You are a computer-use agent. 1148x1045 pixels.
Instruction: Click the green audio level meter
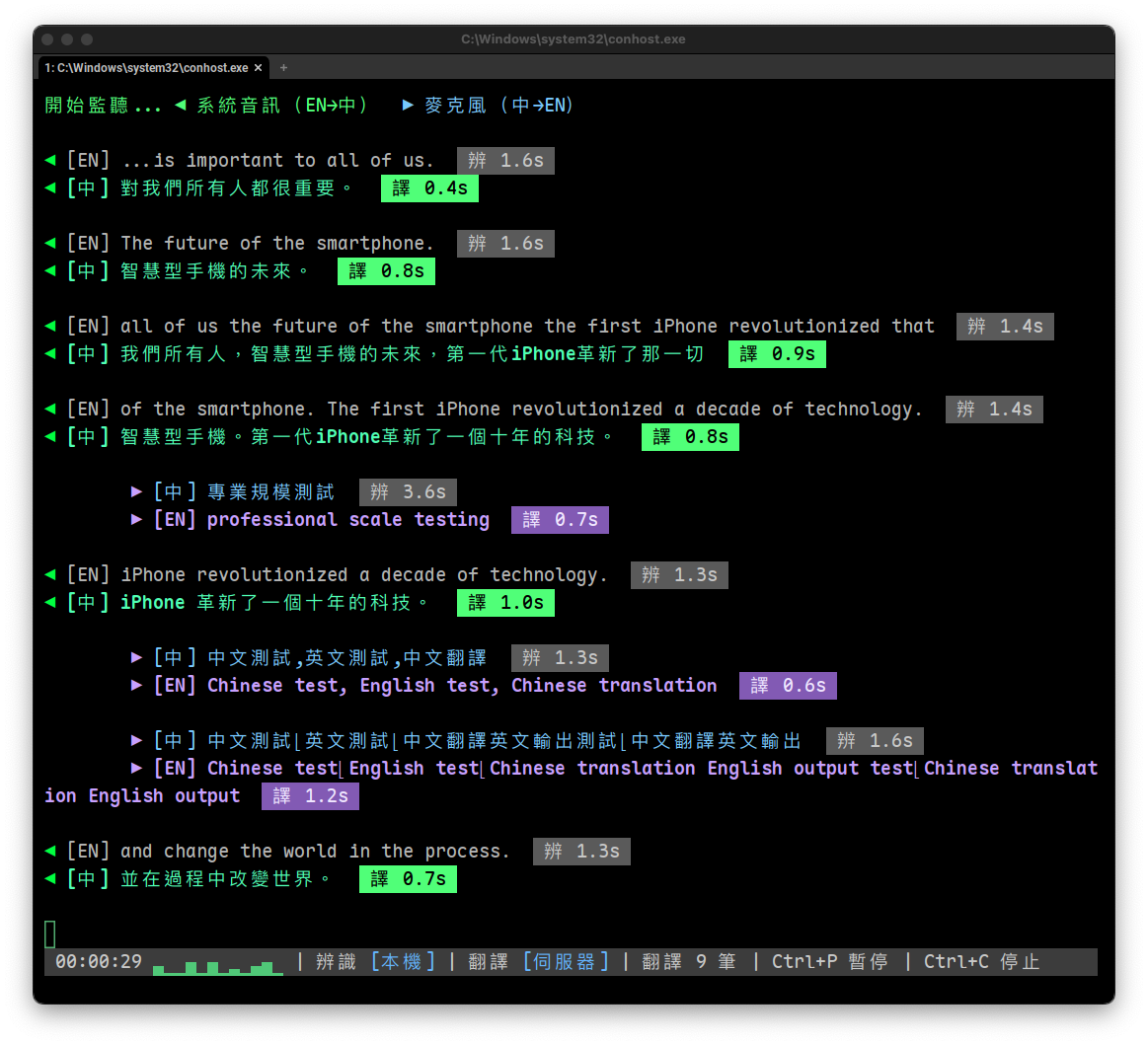point(218,967)
